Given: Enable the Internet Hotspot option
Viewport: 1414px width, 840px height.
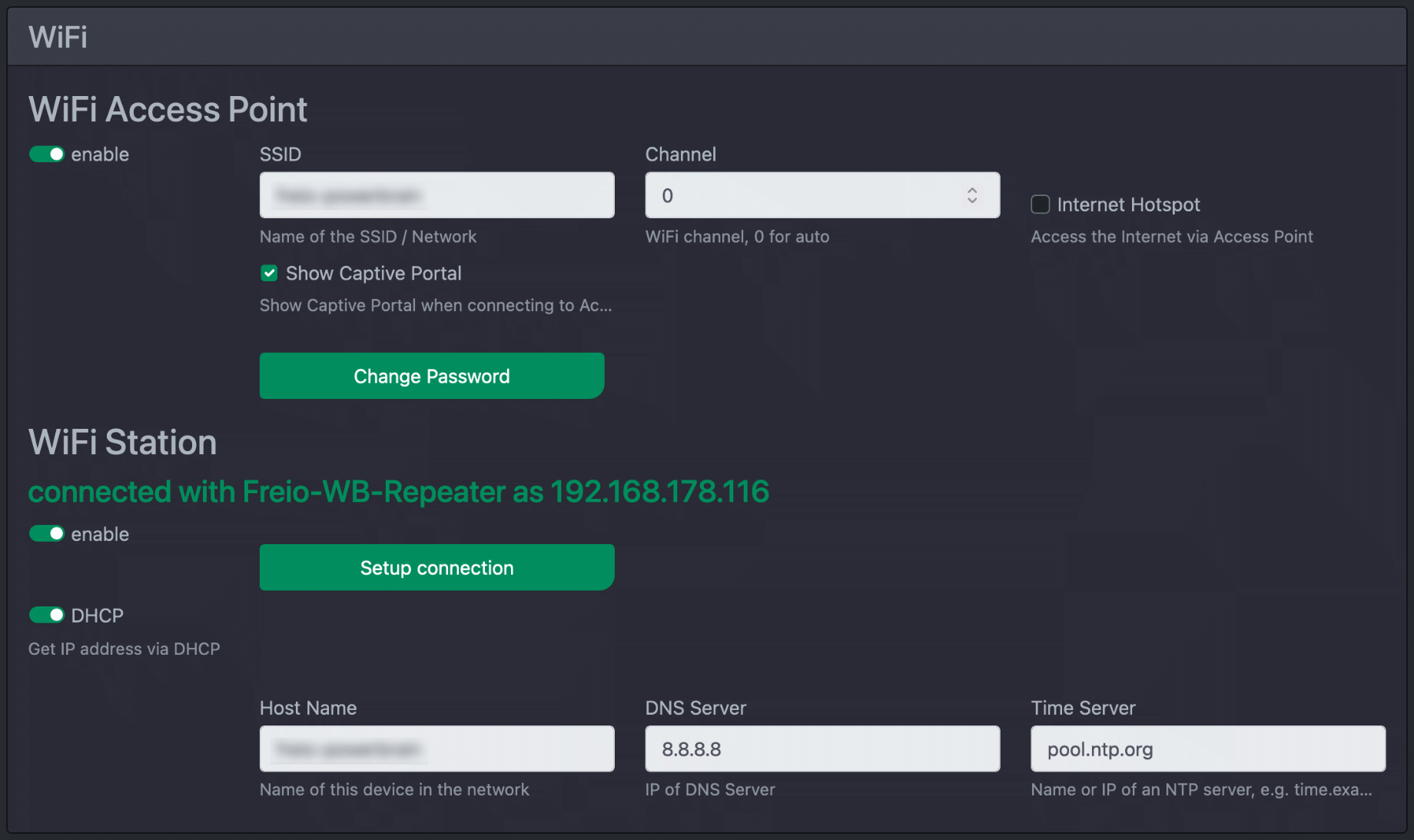Looking at the screenshot, I should (x=1040, y=204).
